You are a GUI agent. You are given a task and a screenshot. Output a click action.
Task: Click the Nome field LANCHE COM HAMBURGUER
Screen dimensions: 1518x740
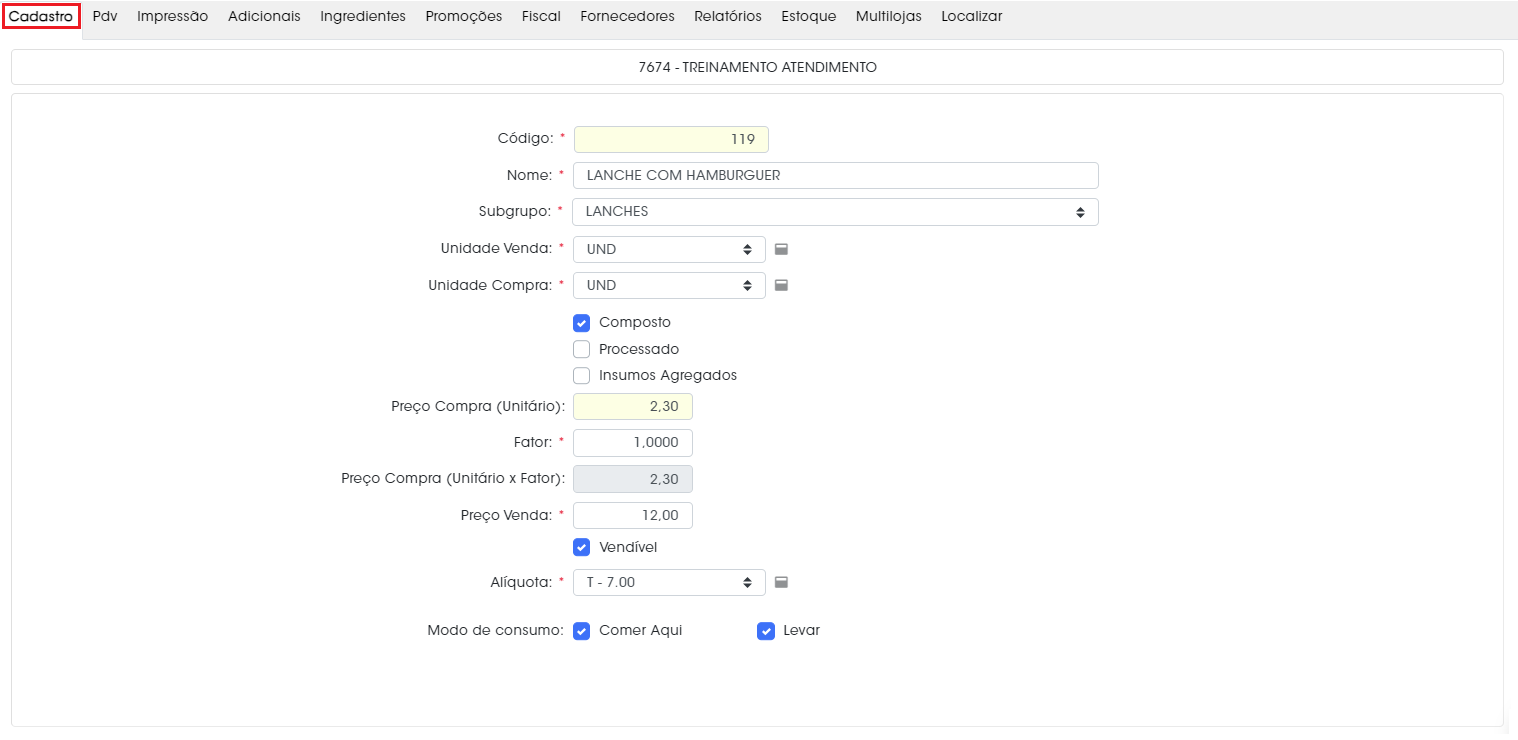click(835, 175)
